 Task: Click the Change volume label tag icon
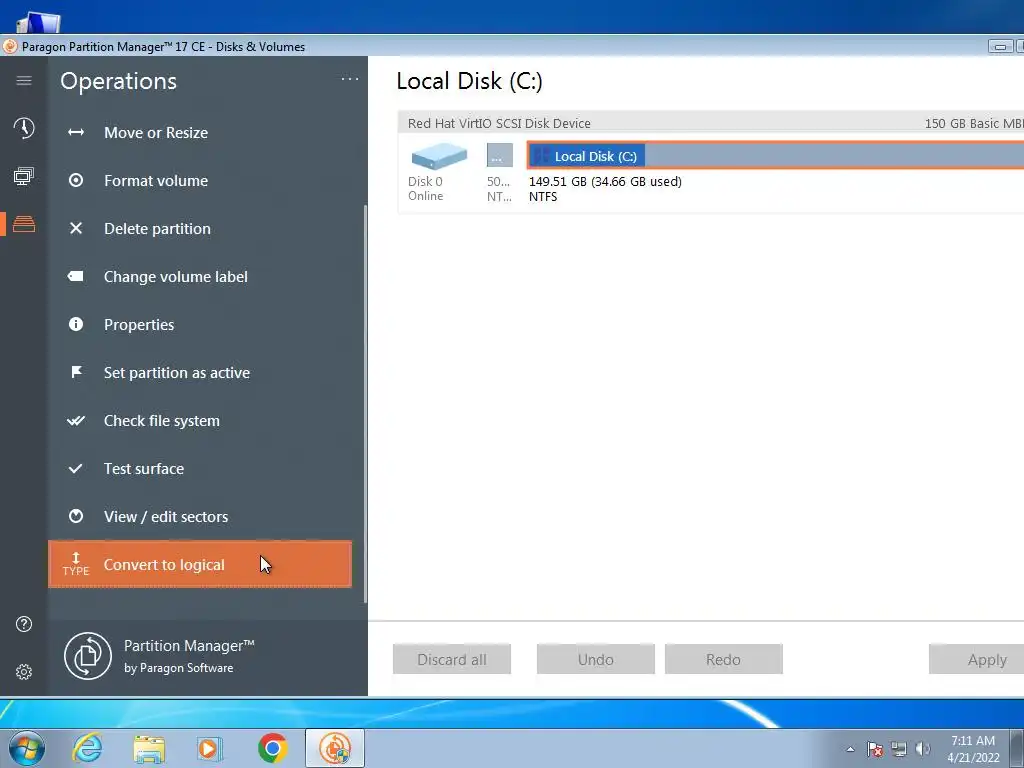pos(76,276)
